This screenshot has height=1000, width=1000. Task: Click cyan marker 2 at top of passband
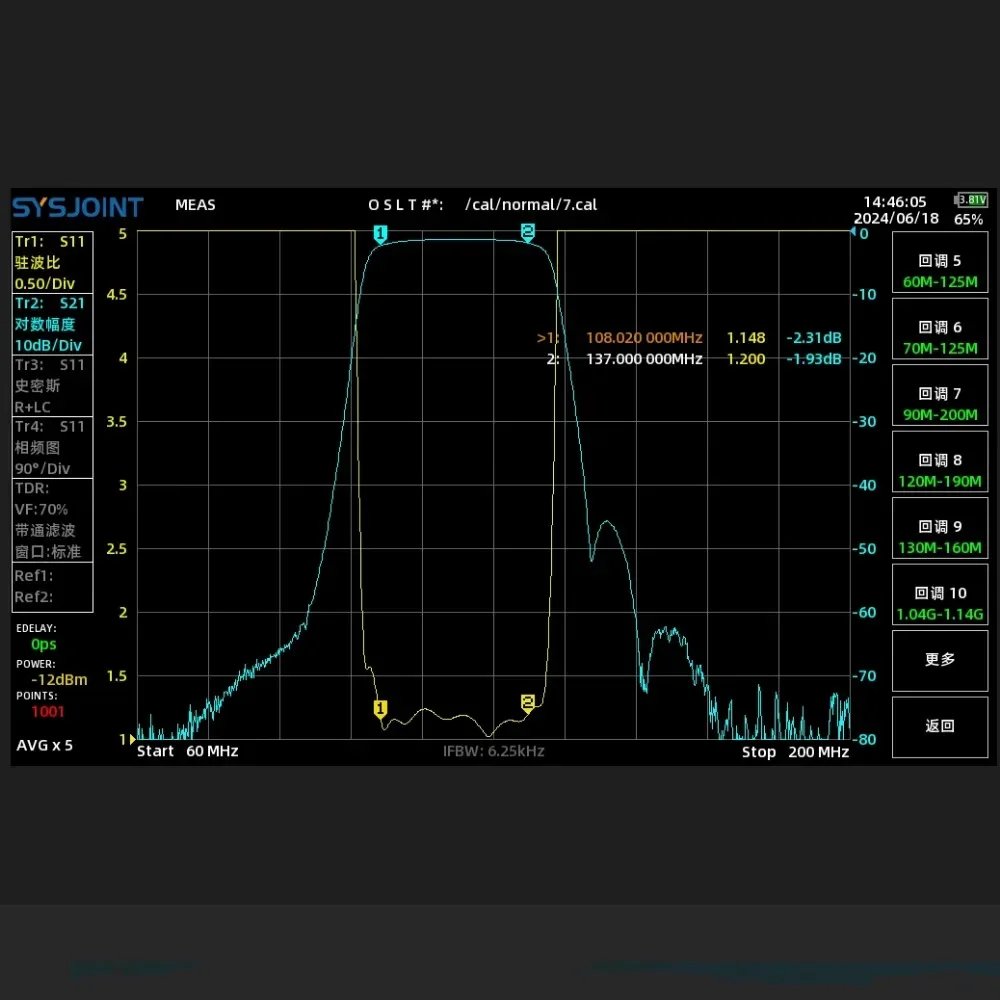(x=528, y=232)
